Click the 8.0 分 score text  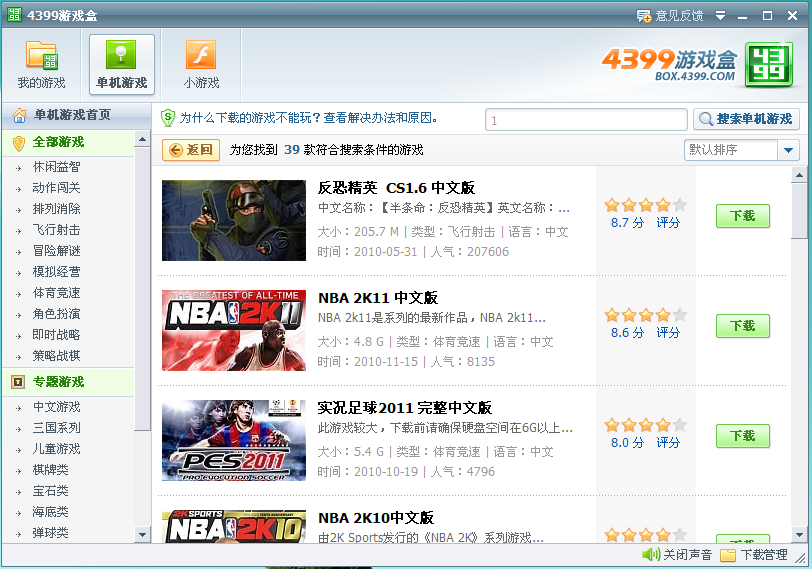click(627, 443)
